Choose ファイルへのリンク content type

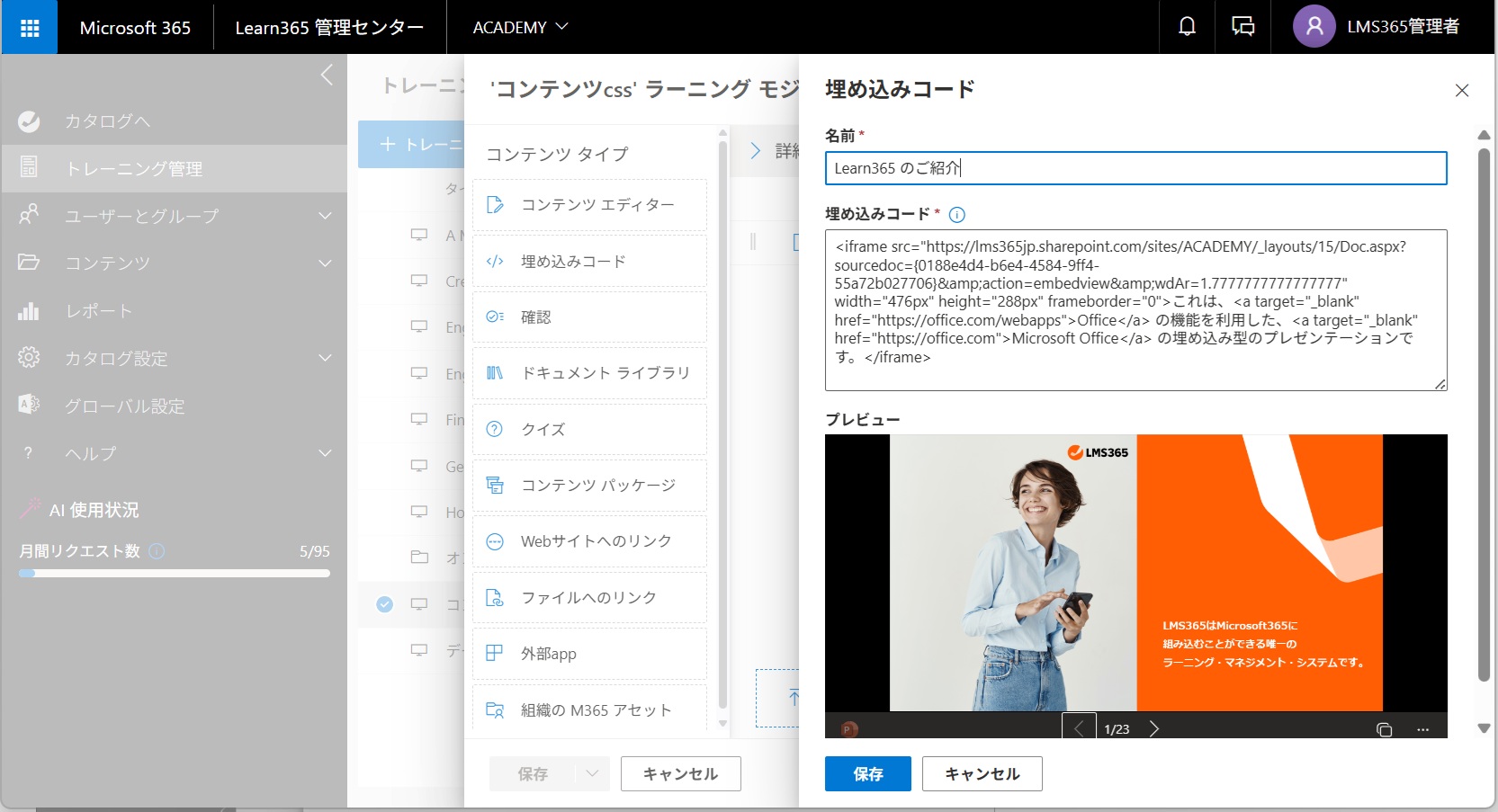click(x=589, y=598)
